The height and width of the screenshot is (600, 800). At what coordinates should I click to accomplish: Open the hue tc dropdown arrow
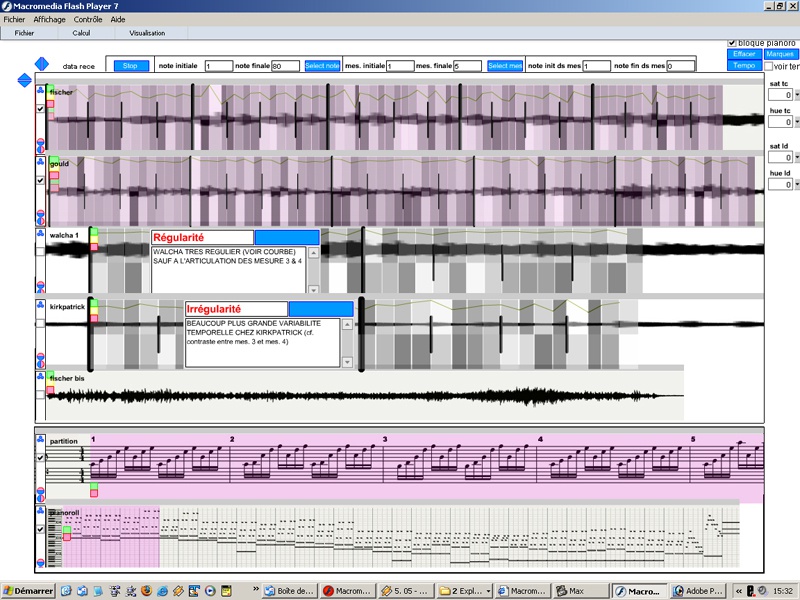(796, 122)
